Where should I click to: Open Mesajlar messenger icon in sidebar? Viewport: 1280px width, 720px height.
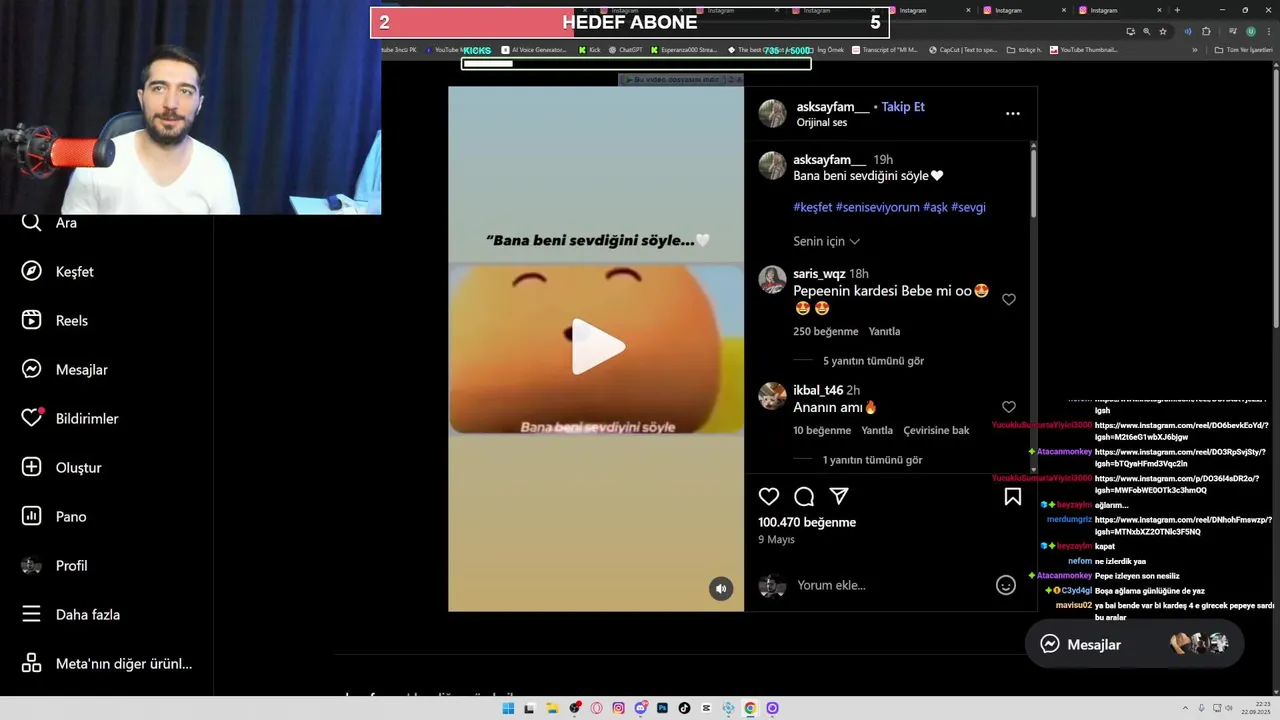32,370
